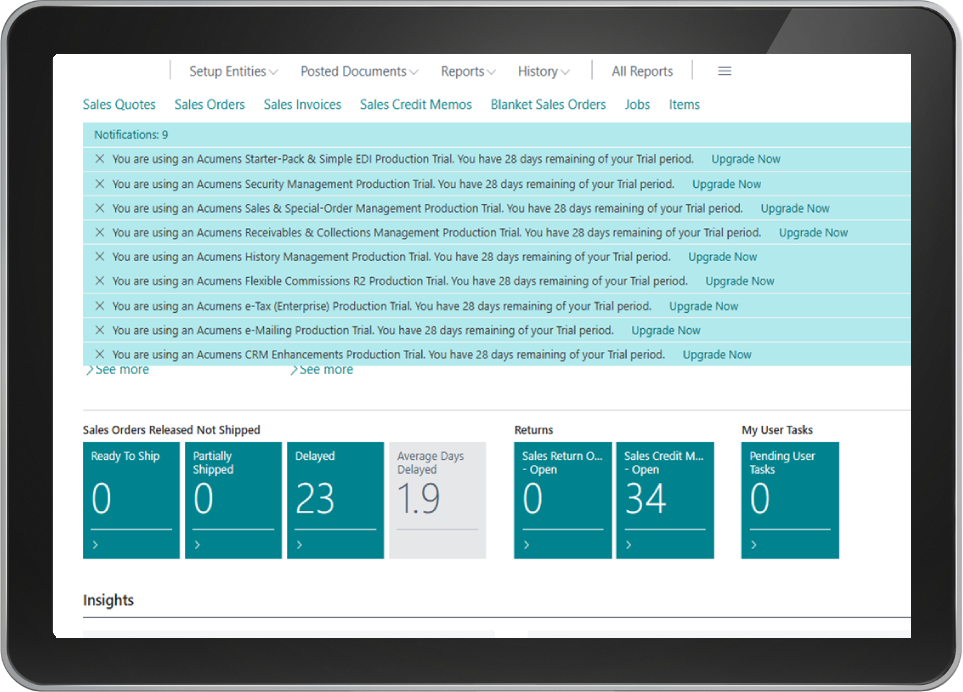Open the Sales Quotes page

[x=119, y=104]
